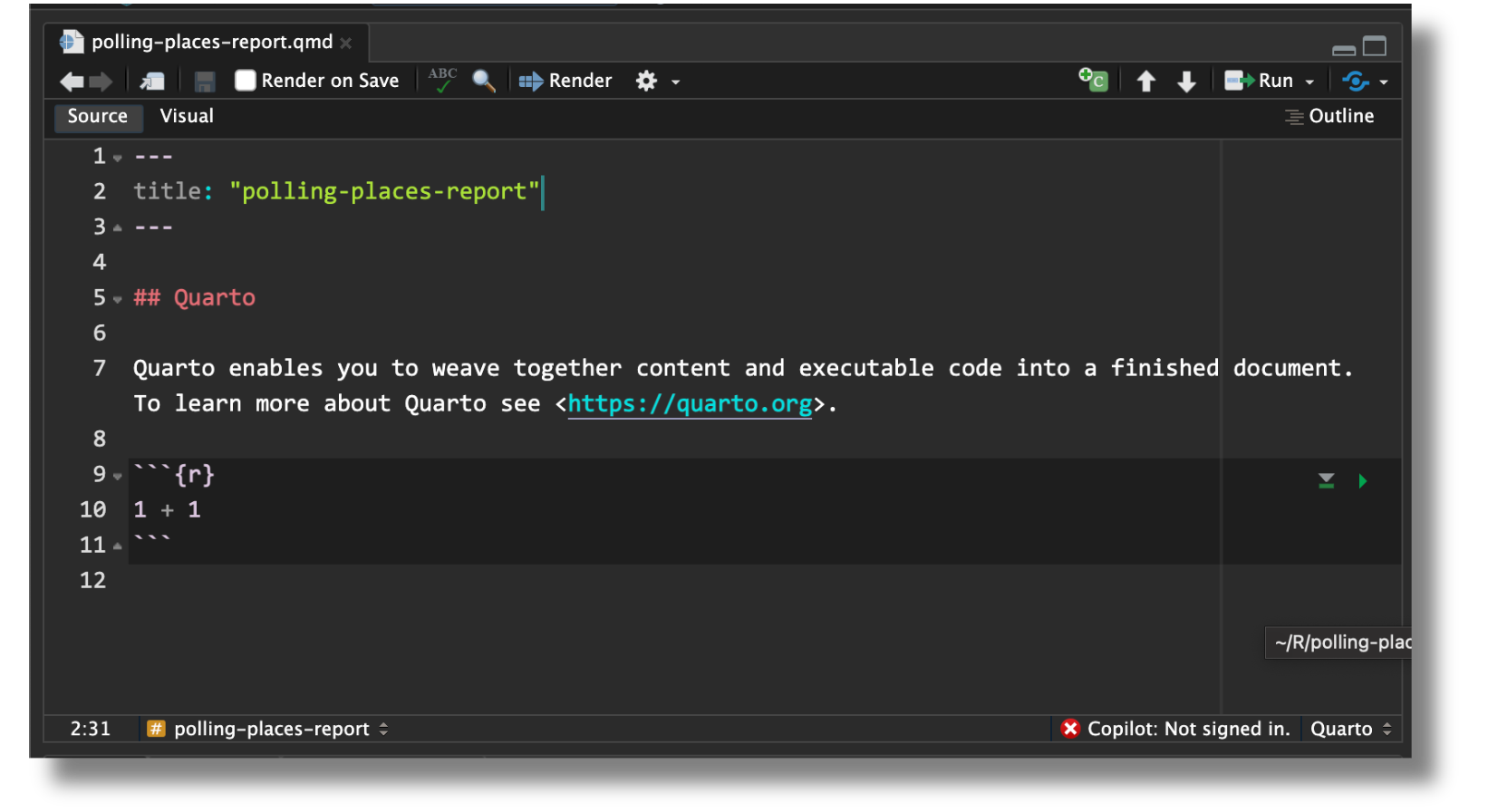Go to next chunk down arrow
The height and width of the screenshot is (812, 1488).
click(x=1186, y=82)
